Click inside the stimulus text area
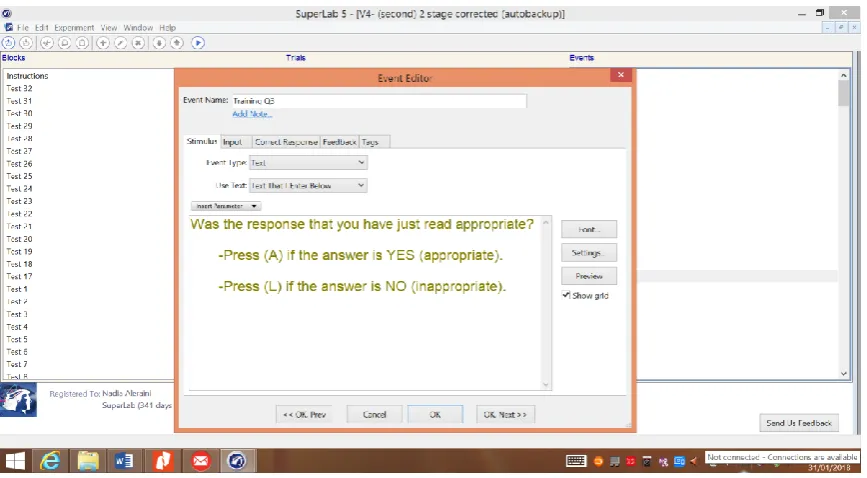 365,303
